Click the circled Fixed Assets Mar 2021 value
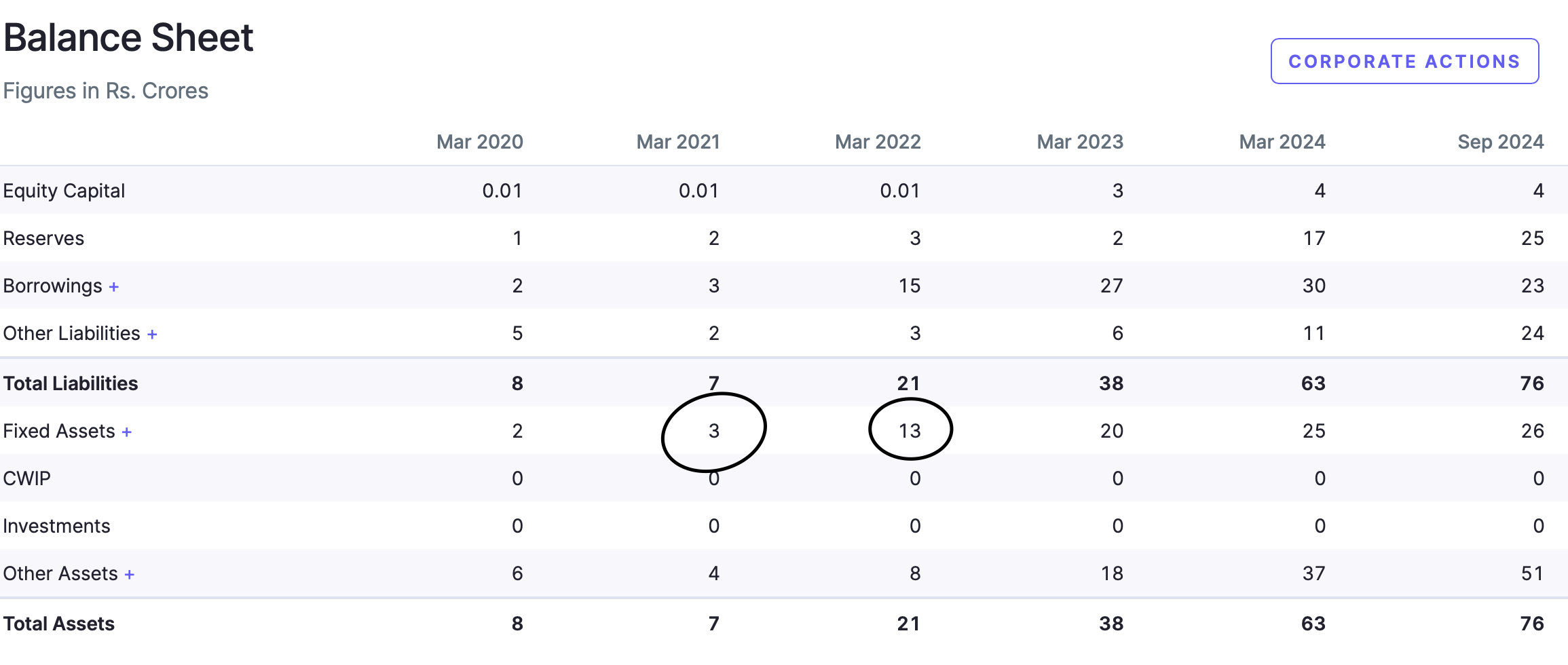This screenshot has width=1568, height=665. click(713, 431)
